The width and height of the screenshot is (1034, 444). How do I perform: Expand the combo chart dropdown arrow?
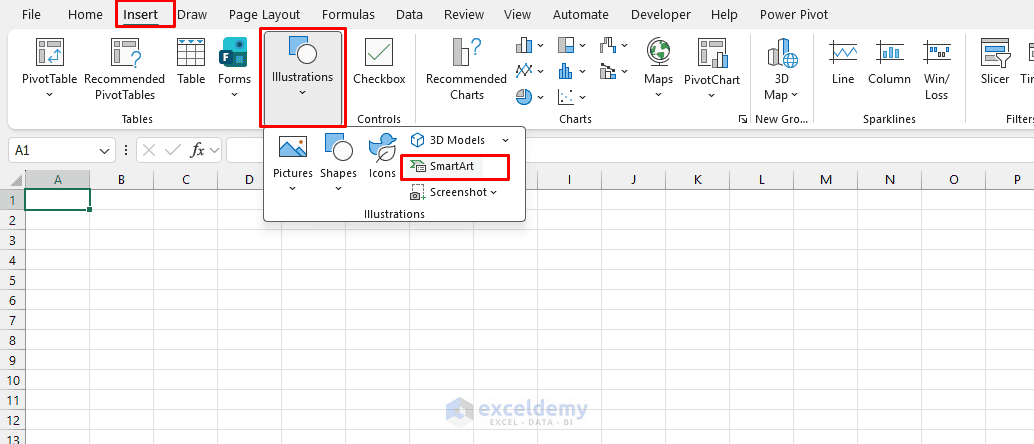point(624,71)
